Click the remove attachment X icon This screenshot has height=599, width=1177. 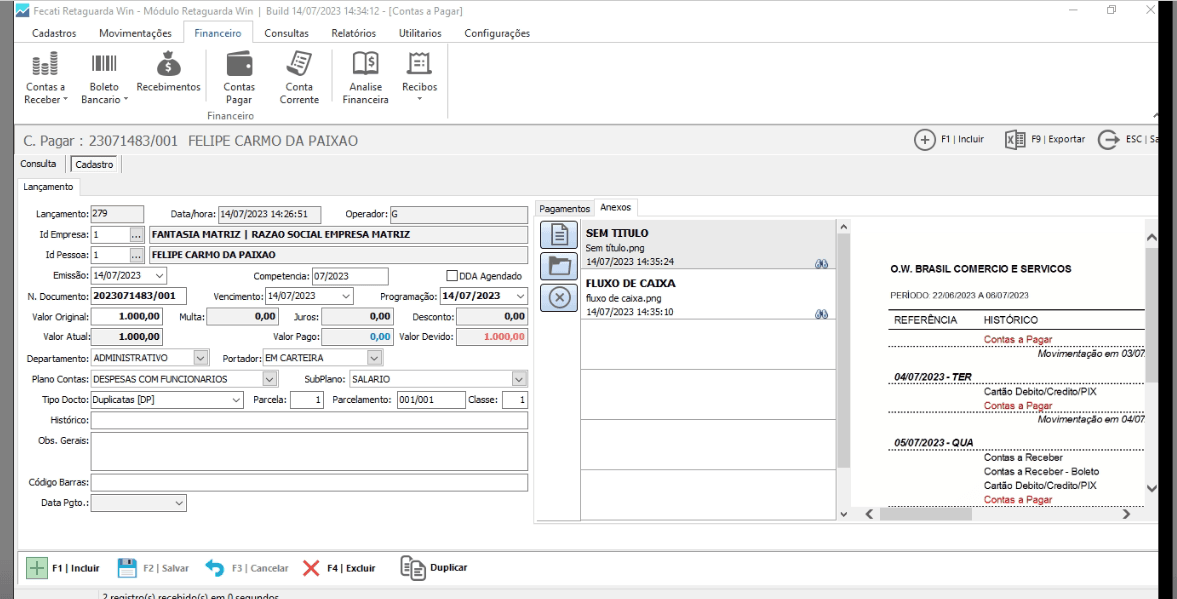(560, 297)
